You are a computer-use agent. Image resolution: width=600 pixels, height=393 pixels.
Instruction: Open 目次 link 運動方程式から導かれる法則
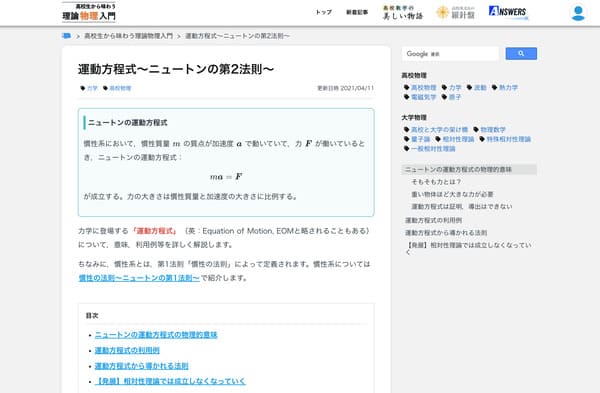pyautogui.click(x=142, y=366)
